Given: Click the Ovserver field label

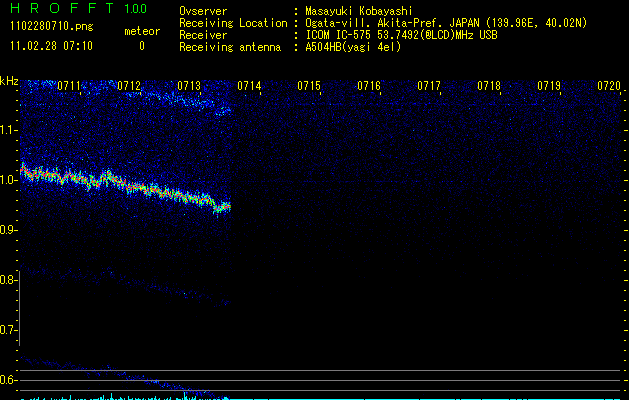Looking at the screenshot, I should click(203, 11).
